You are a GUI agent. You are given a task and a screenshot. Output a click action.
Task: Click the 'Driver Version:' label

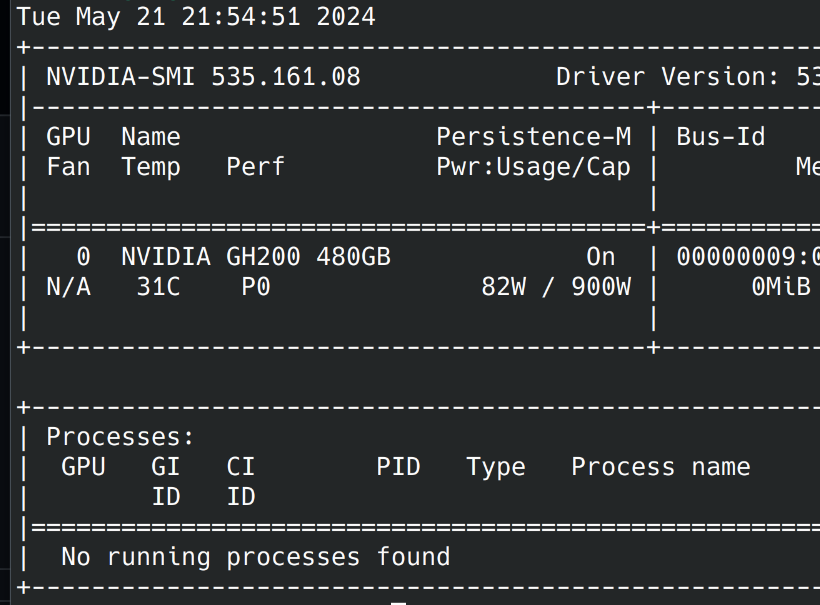[x=668, y=77]
